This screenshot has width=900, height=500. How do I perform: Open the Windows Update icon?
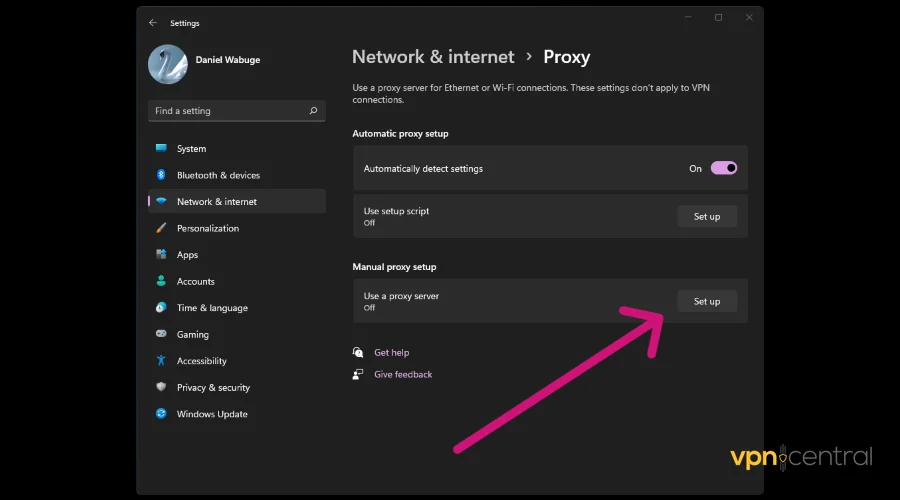click(x=161, y=414)
